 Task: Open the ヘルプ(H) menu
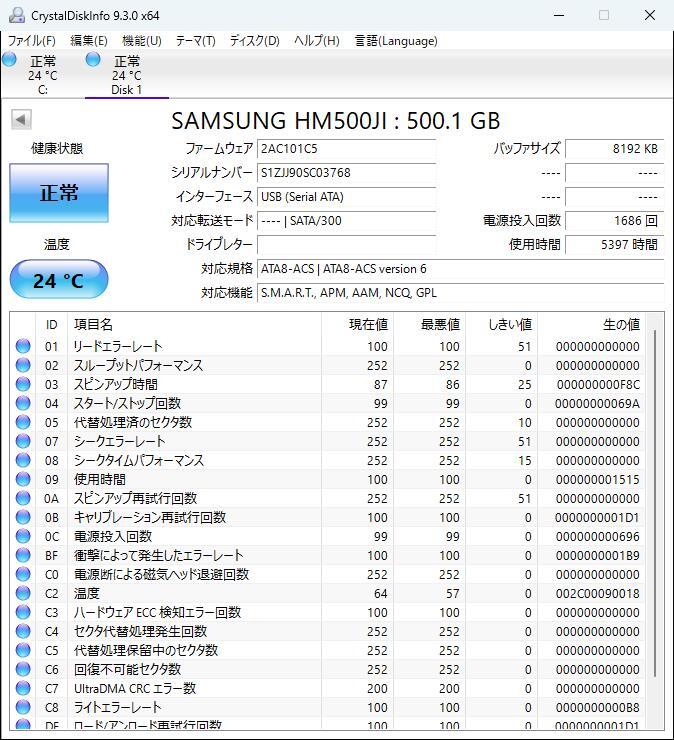point(317,41)
